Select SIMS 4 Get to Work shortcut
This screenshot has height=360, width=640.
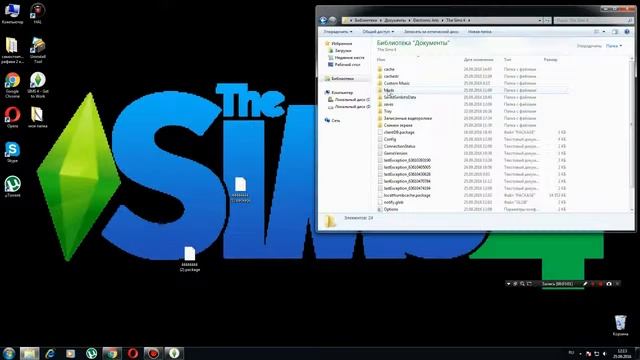pyautogui.click(x=38, y=85)
